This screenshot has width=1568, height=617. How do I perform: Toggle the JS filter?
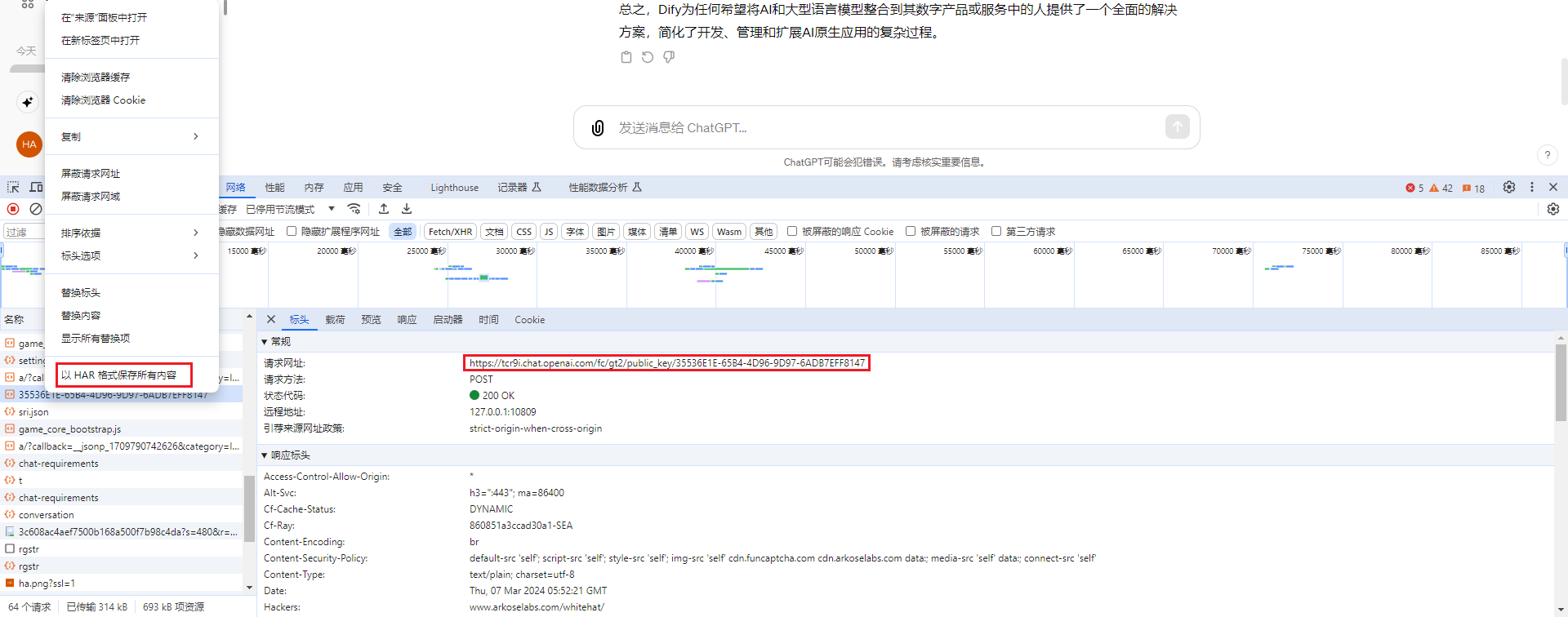click(549, 232)
